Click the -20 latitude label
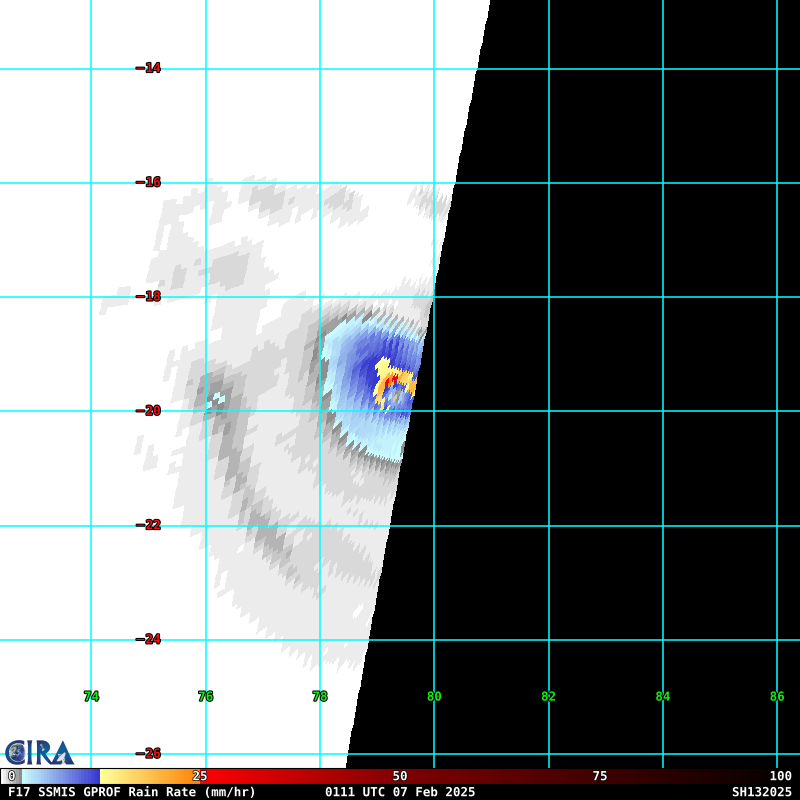Screen dimensions: 800x800 [148, 411]
